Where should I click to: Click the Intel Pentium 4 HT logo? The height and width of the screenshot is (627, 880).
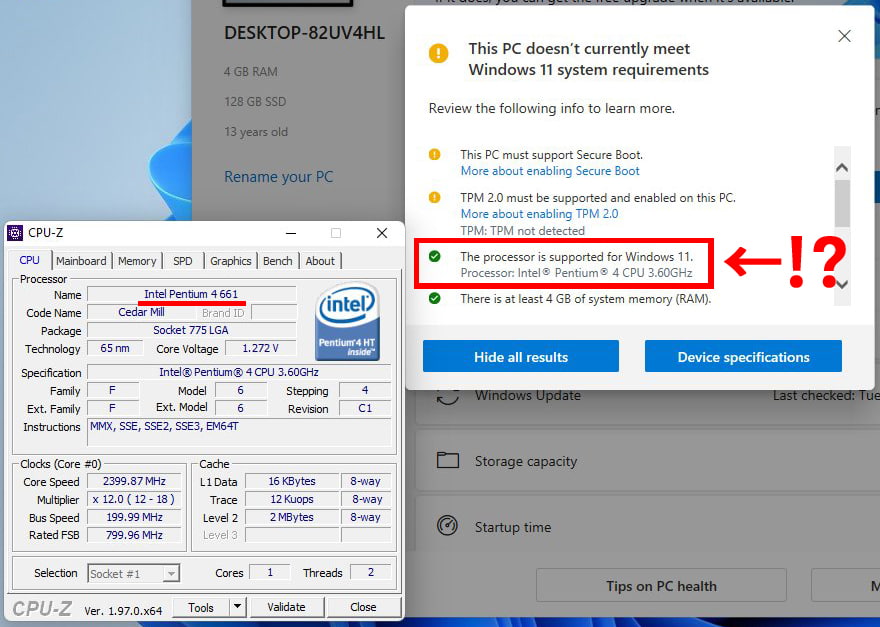coord(347,321)
